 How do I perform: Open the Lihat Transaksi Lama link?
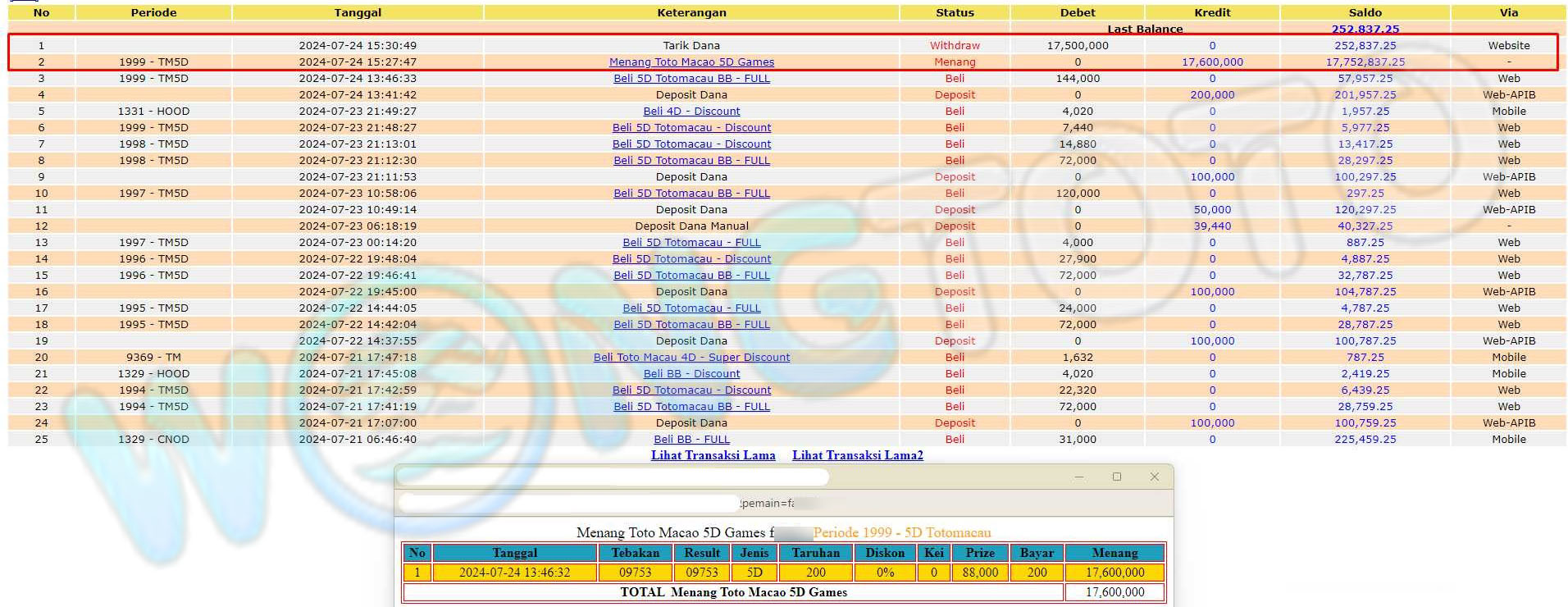(x=713, y=455)
